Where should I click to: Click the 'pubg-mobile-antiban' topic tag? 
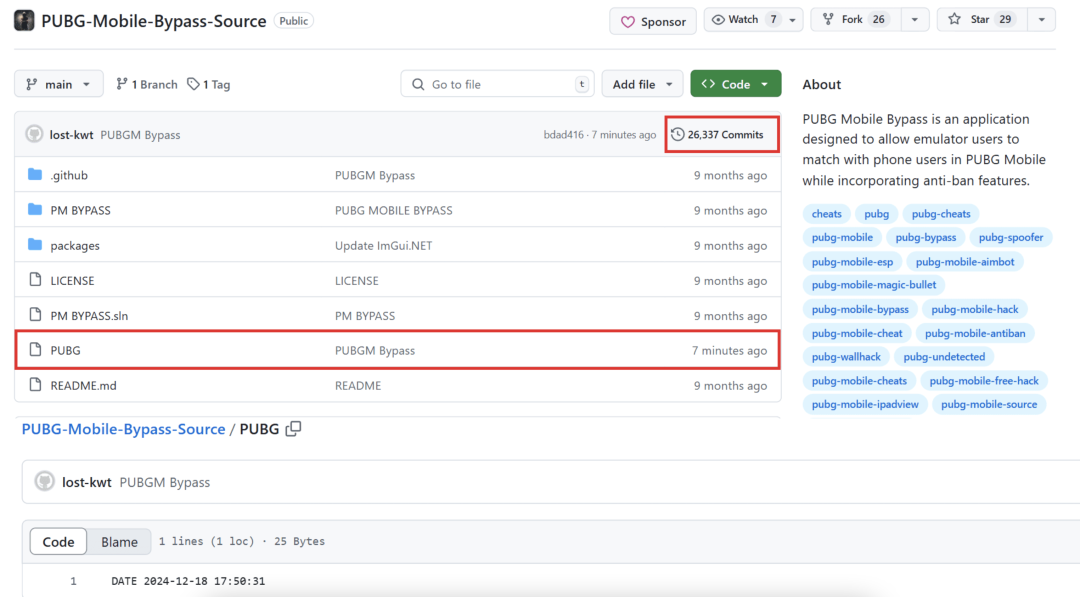(x=975, y=333)
